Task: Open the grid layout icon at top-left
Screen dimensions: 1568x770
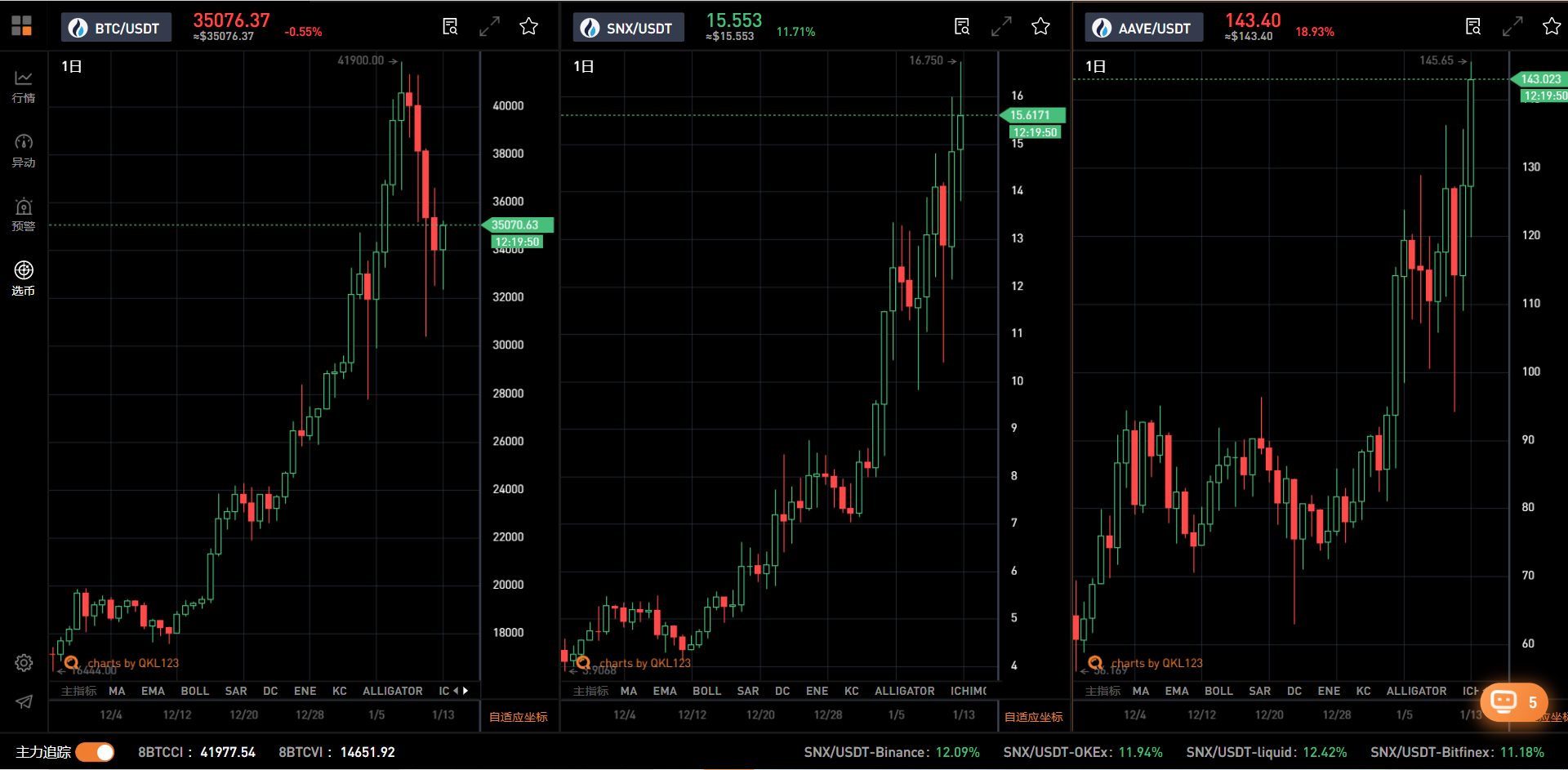Action: (x=22, y=26)
